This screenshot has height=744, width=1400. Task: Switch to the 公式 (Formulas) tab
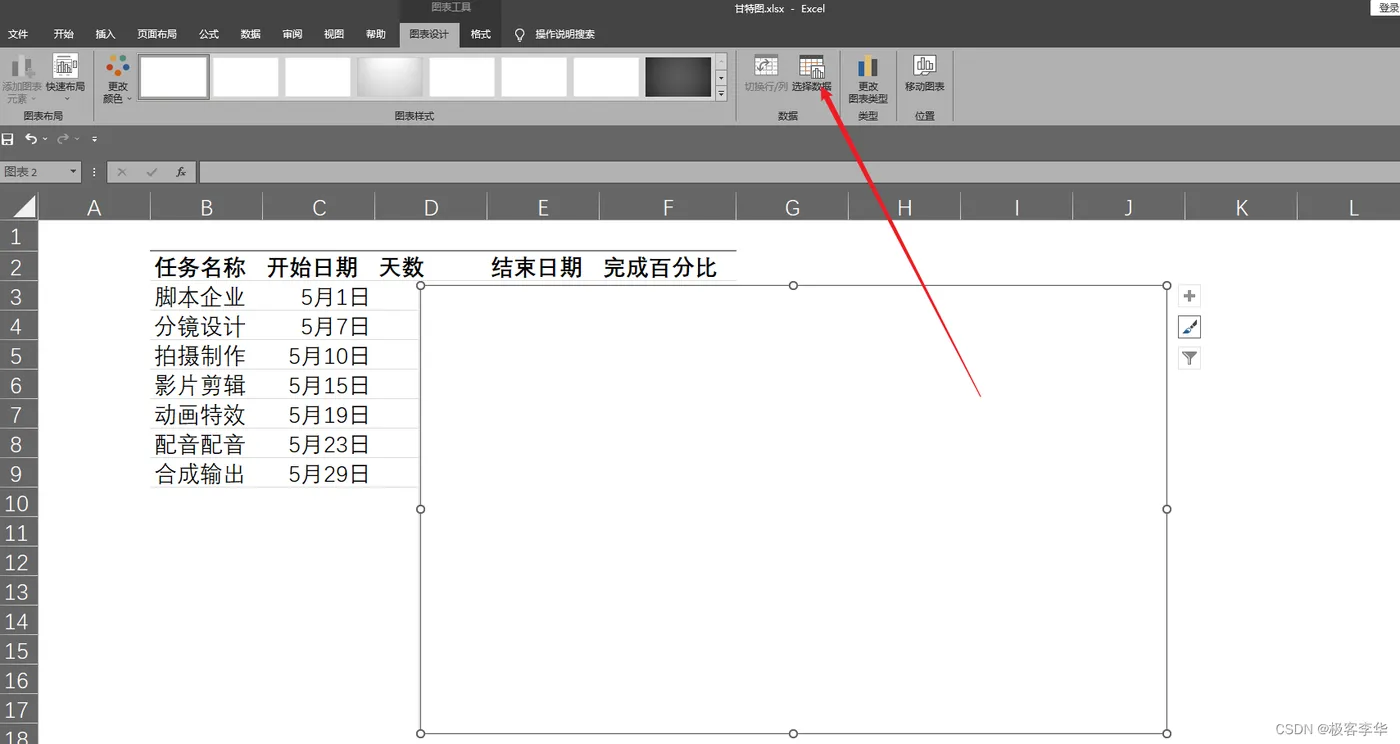coord(208,34)
